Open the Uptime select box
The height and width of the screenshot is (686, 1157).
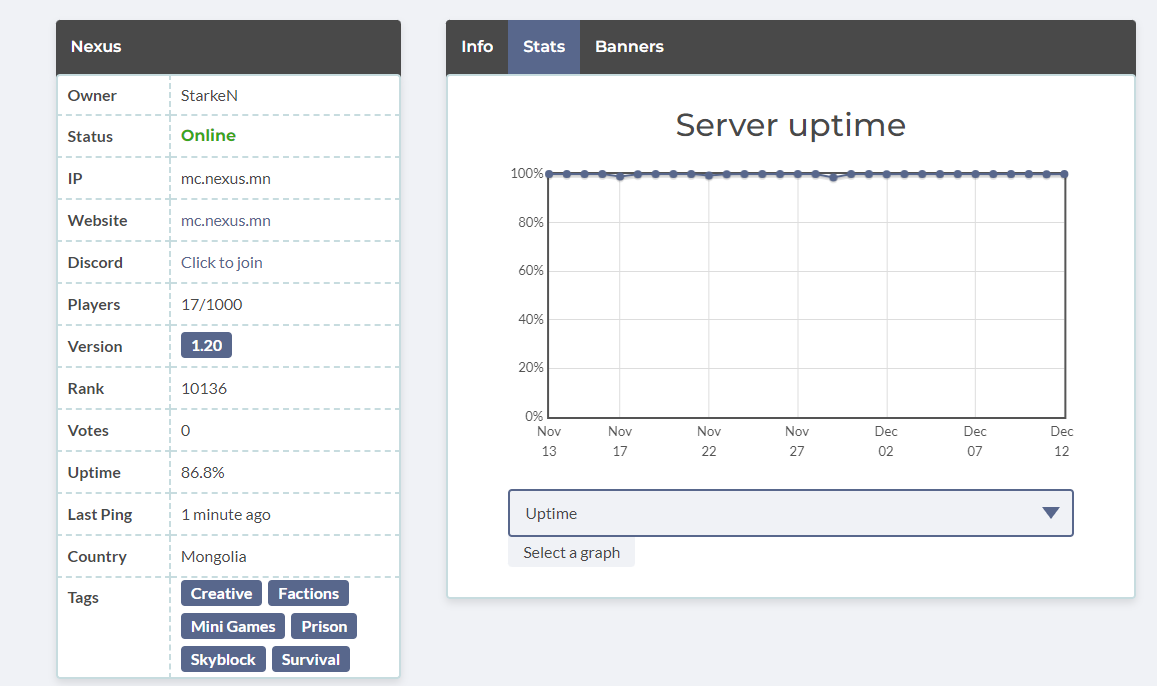pyautogui.click(x=790, y=513)
